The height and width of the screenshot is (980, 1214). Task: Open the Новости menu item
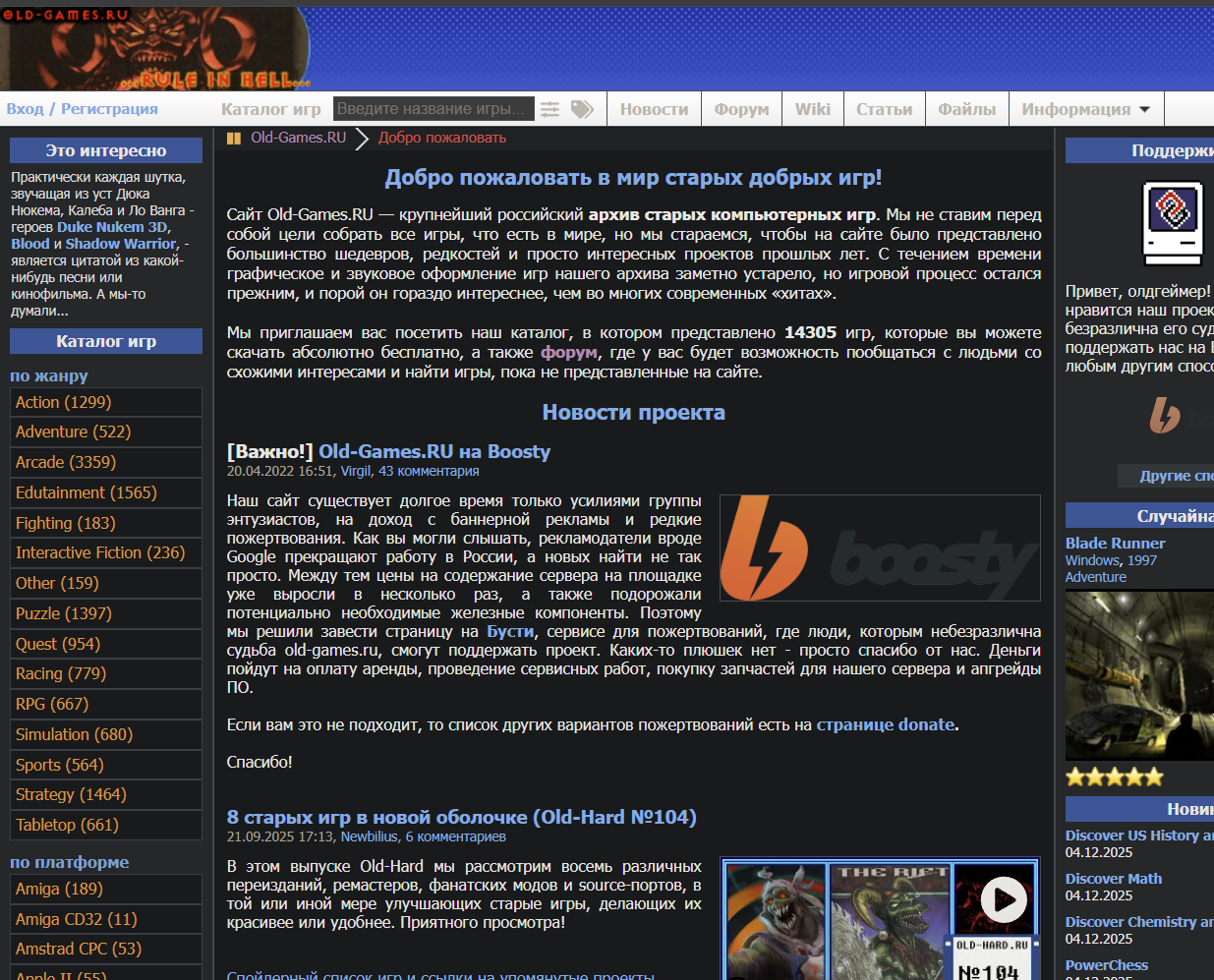(x=654, y=109)
